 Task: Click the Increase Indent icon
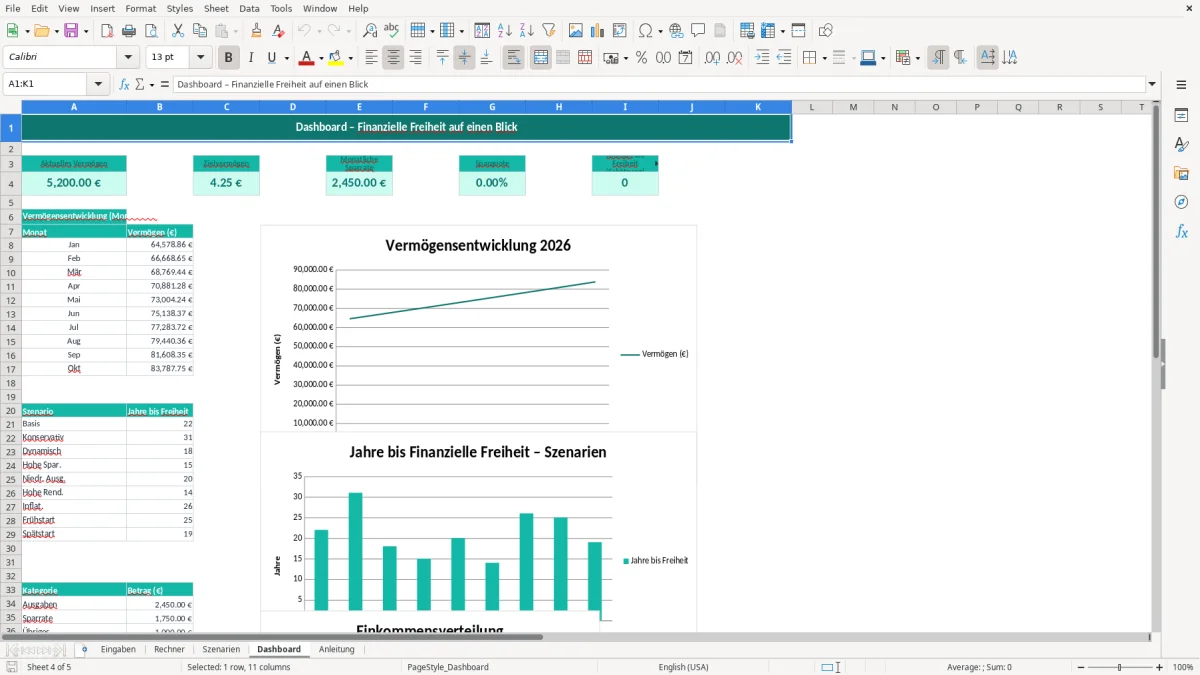point(762,58)
